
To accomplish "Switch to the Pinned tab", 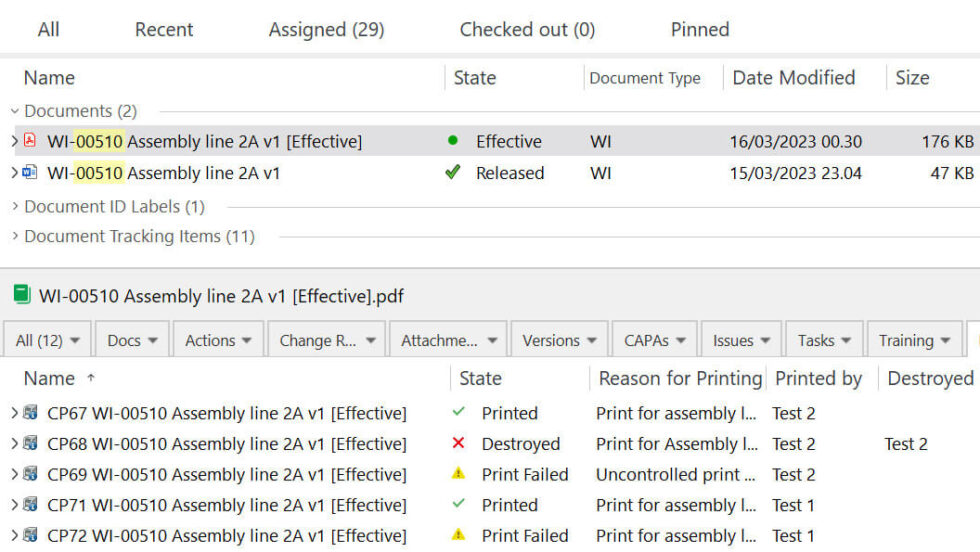I will click(700, 29).
